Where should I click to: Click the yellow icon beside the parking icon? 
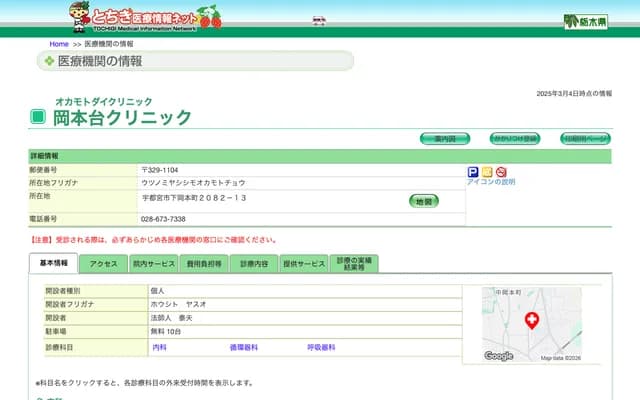[487, 172]
